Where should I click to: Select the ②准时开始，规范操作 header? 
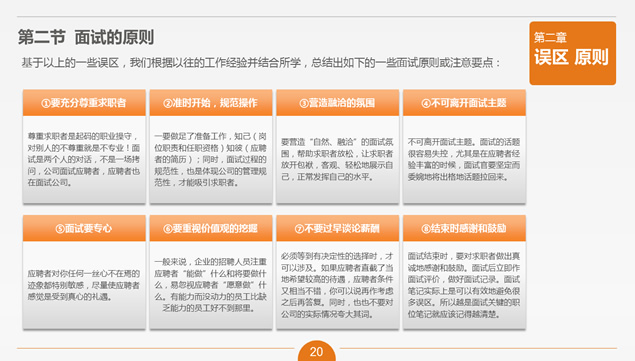[x=211, y=103]
